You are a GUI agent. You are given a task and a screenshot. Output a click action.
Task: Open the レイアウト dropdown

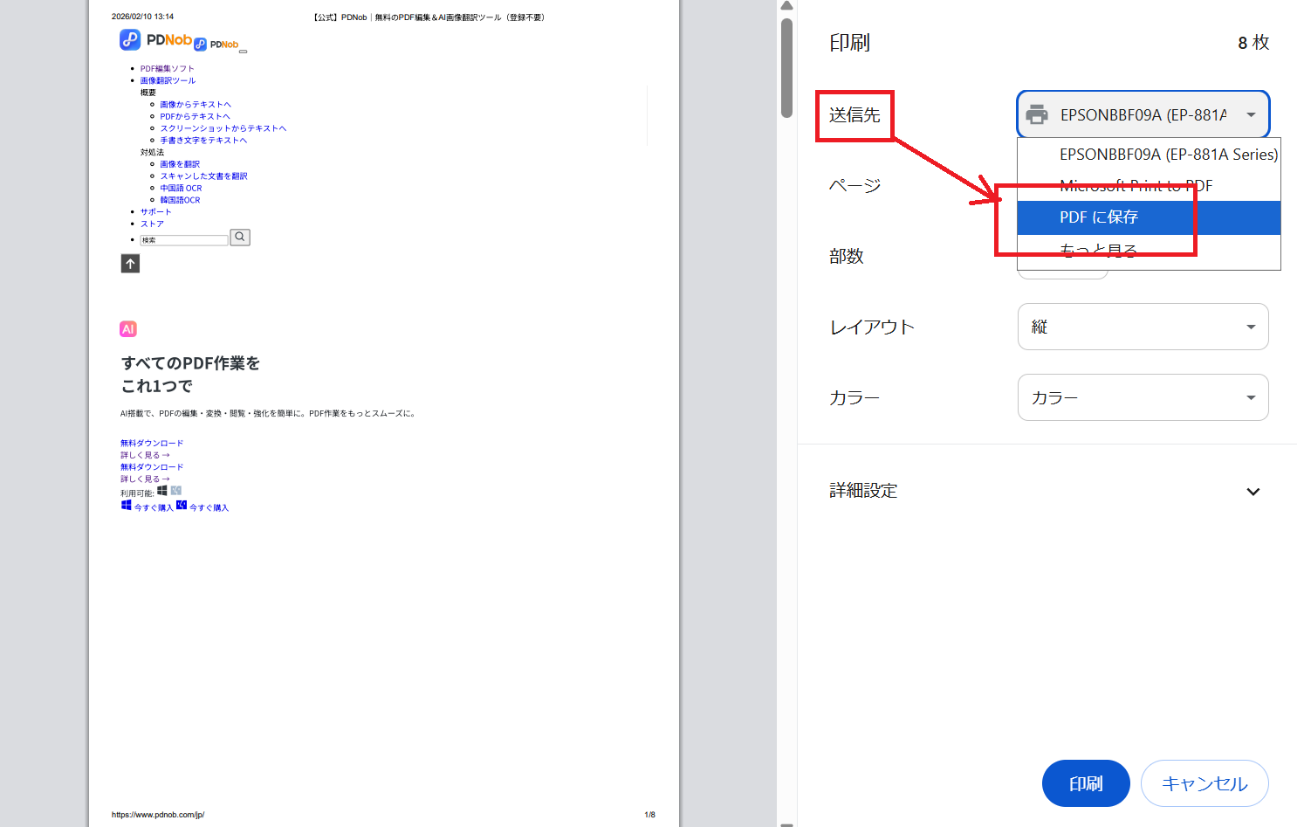point(1143,327)
